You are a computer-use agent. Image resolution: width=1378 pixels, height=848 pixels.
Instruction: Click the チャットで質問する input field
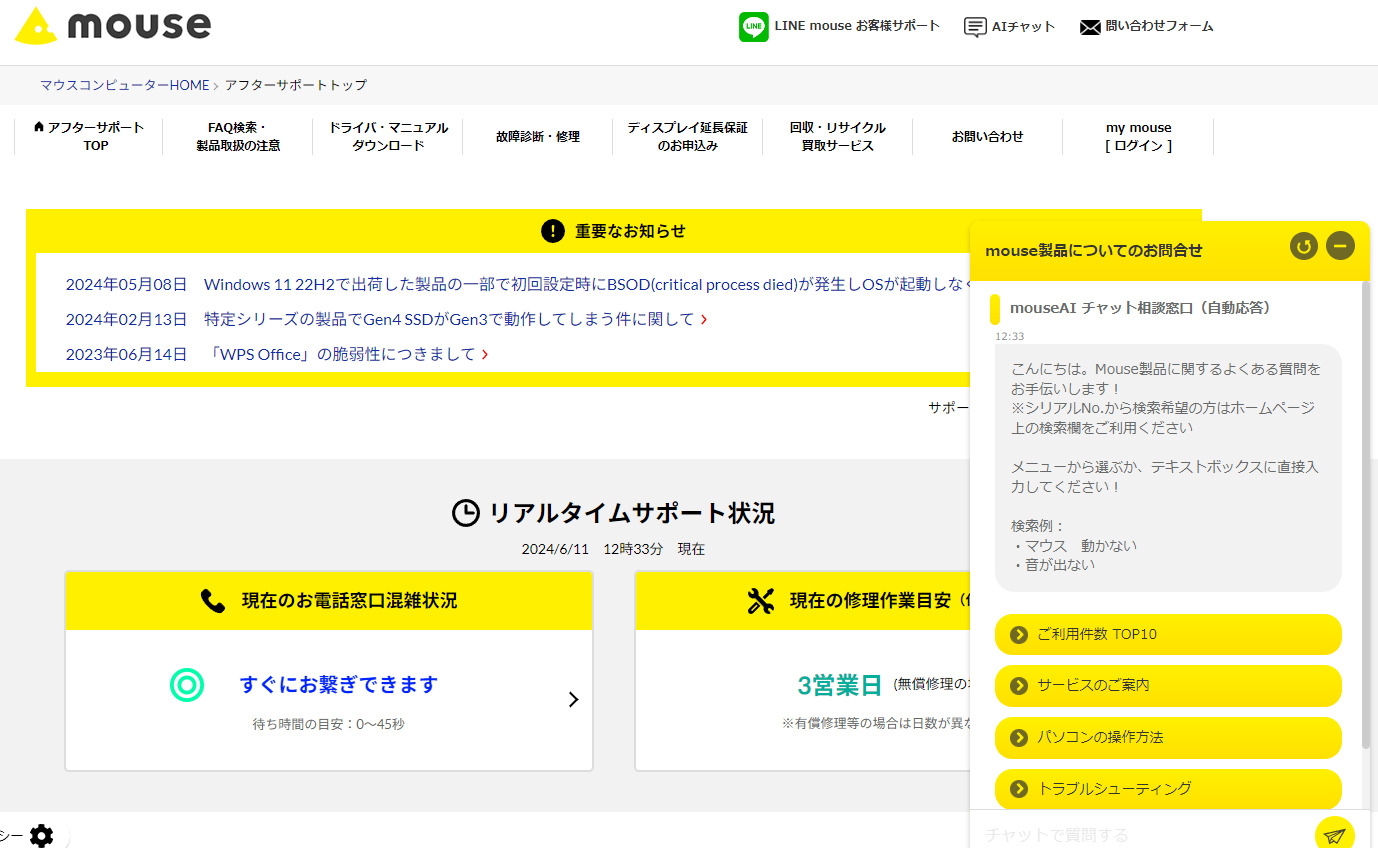[1130, 833]
